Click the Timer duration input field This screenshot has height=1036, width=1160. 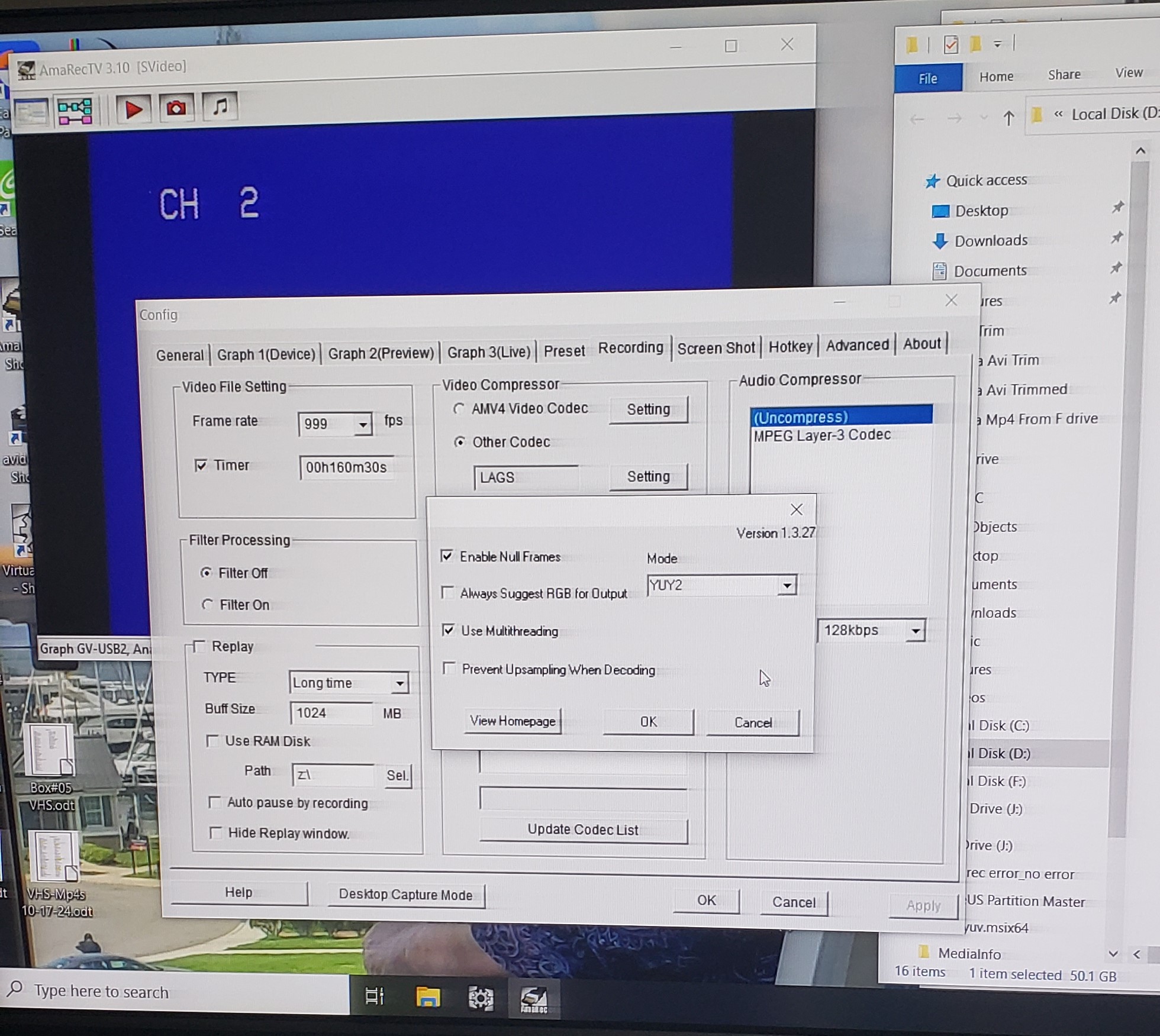346,467
